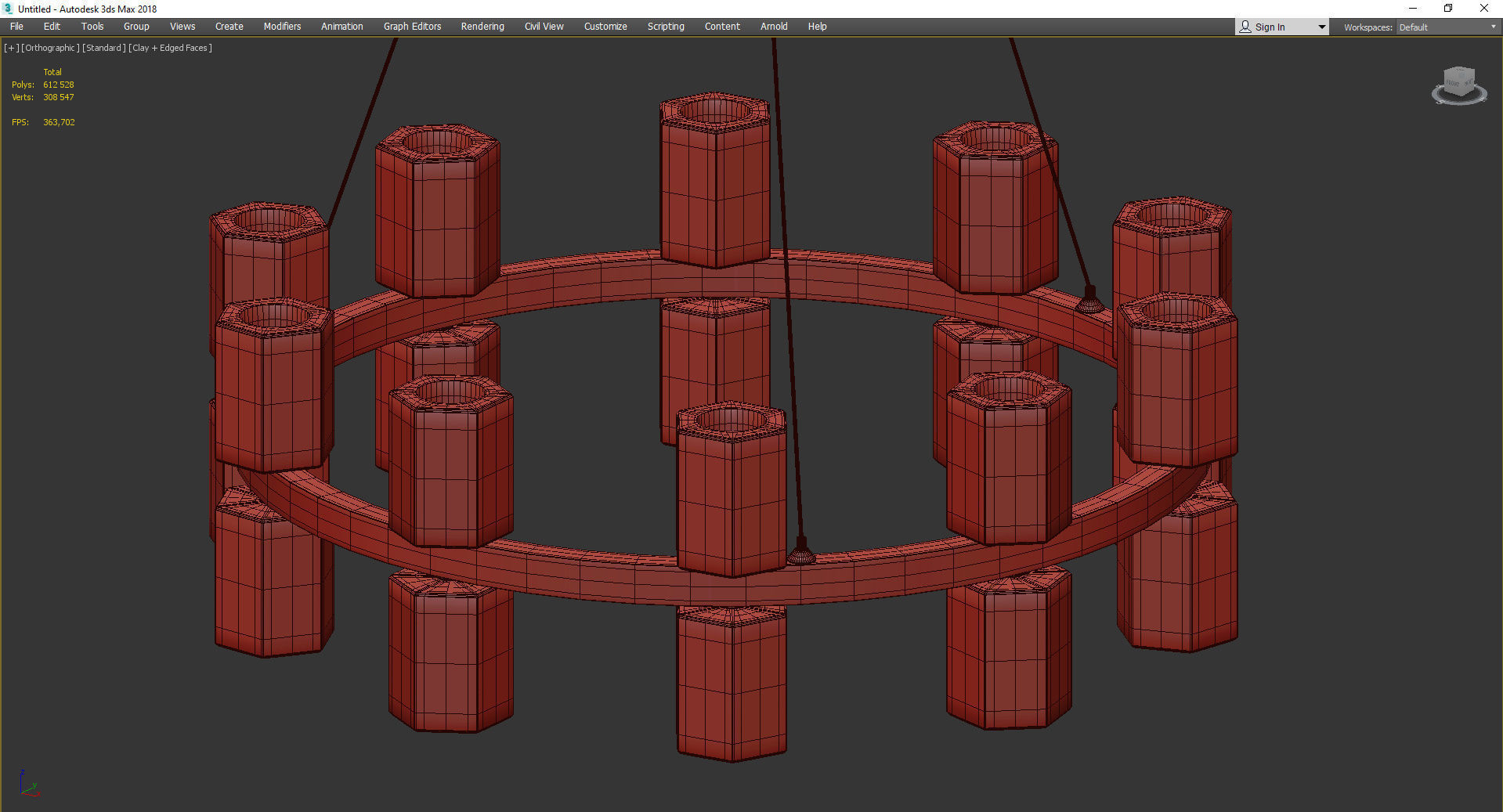Image resolution: width=1503 pixels, height=812 pixels.
Task: Click the Polys count 612 528
Action: pyautogui.click(x=59, y=85)
